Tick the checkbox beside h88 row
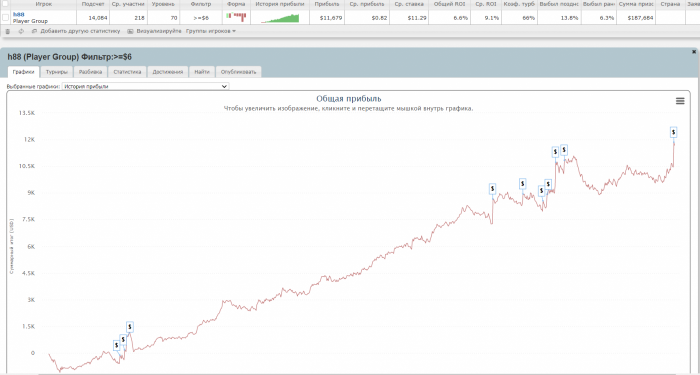Screen dimensions: 700x375 pos(5,18)
